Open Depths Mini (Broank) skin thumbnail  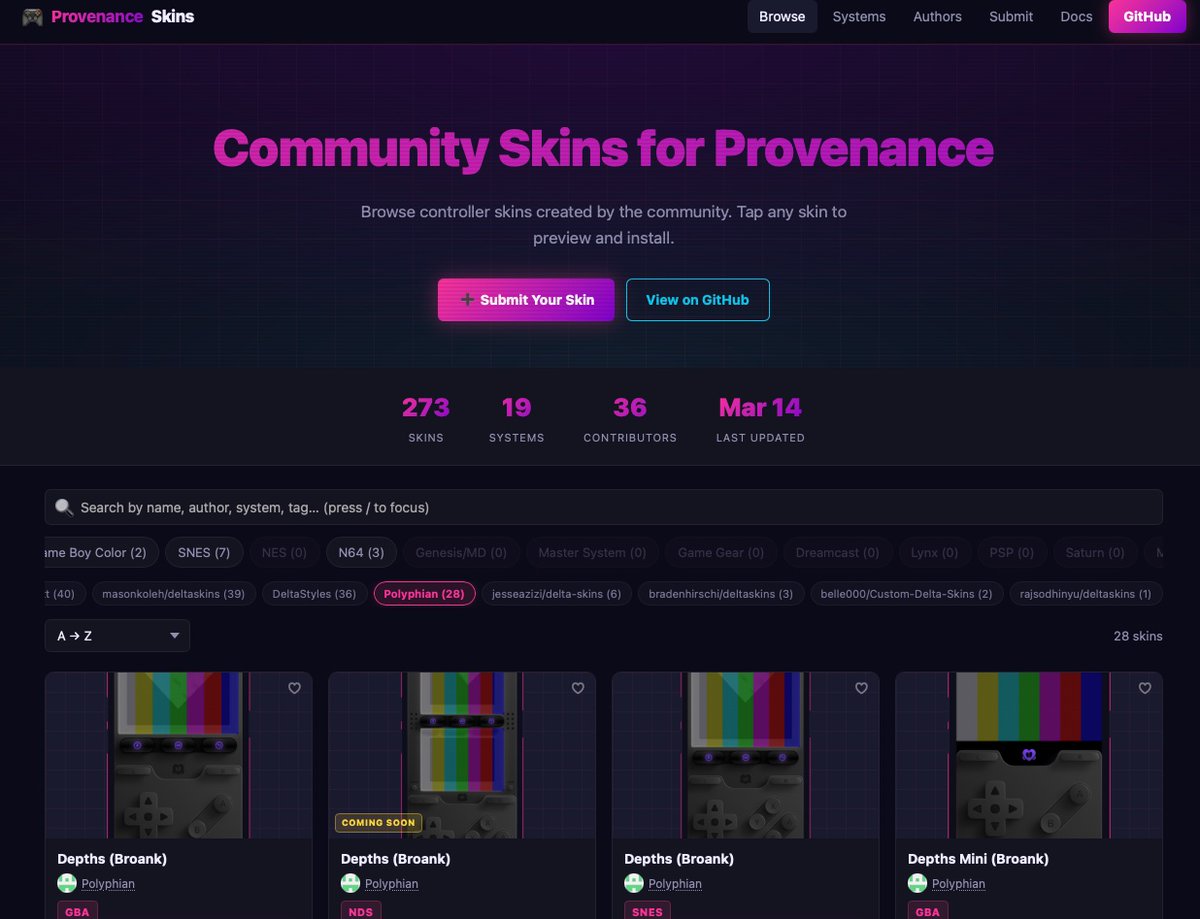(x=1029, y=755)
